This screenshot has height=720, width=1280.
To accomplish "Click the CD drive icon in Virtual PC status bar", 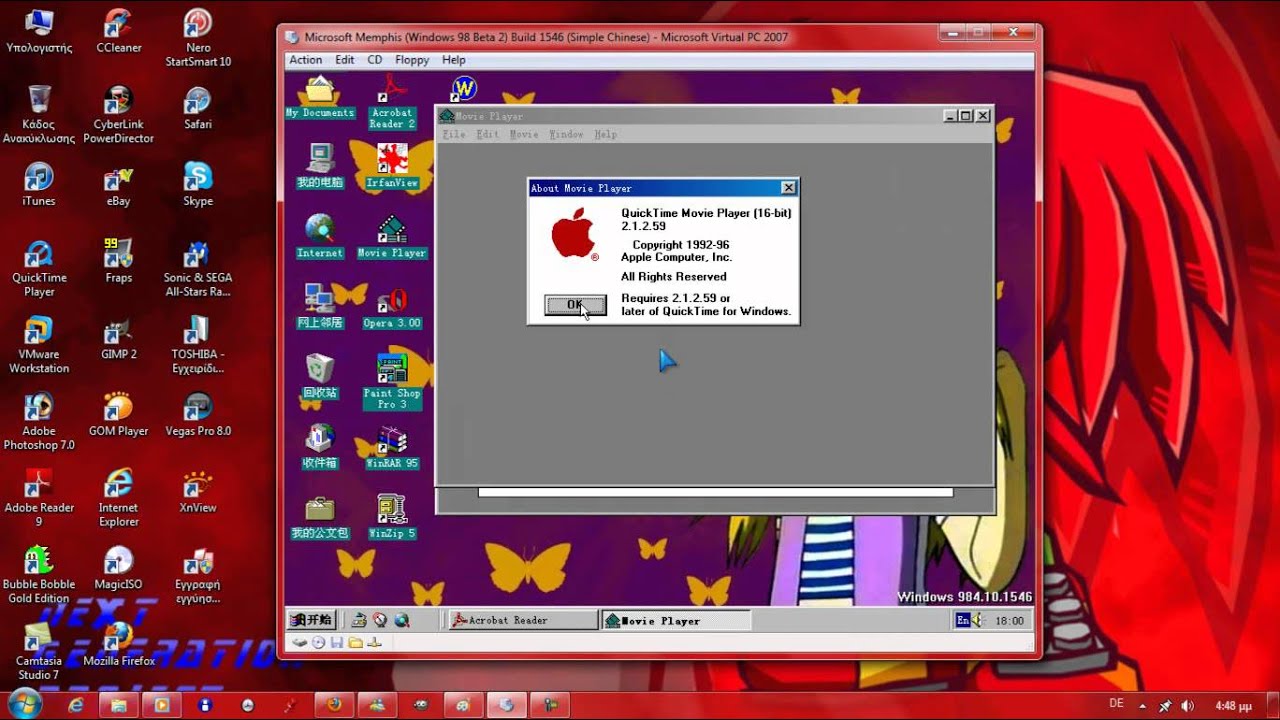I will coord(318,642).
